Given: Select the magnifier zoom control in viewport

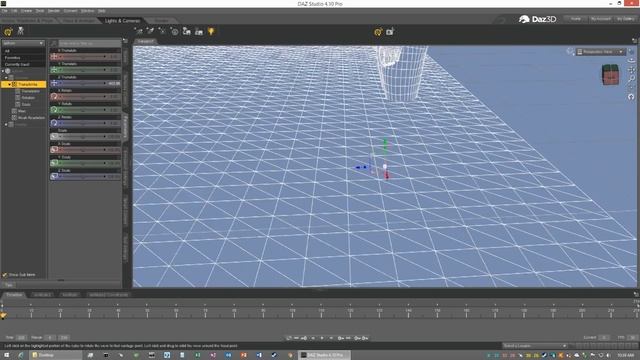Looking at the screenshot, I should coord(631,78).
